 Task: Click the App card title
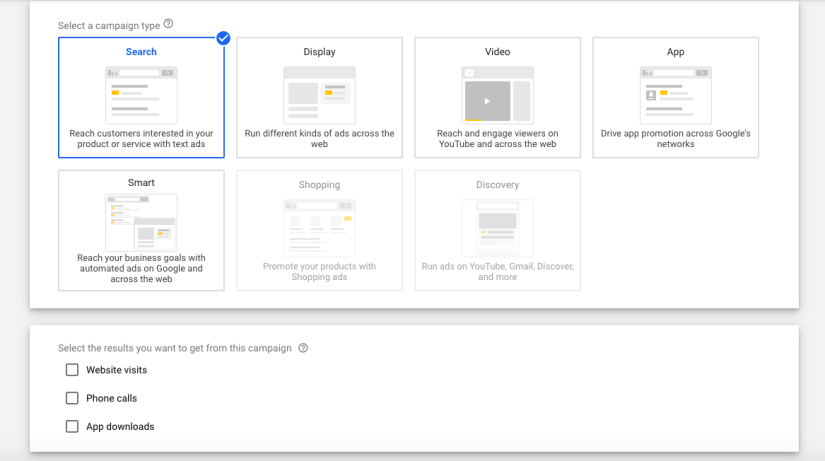(x=675, y=52)
